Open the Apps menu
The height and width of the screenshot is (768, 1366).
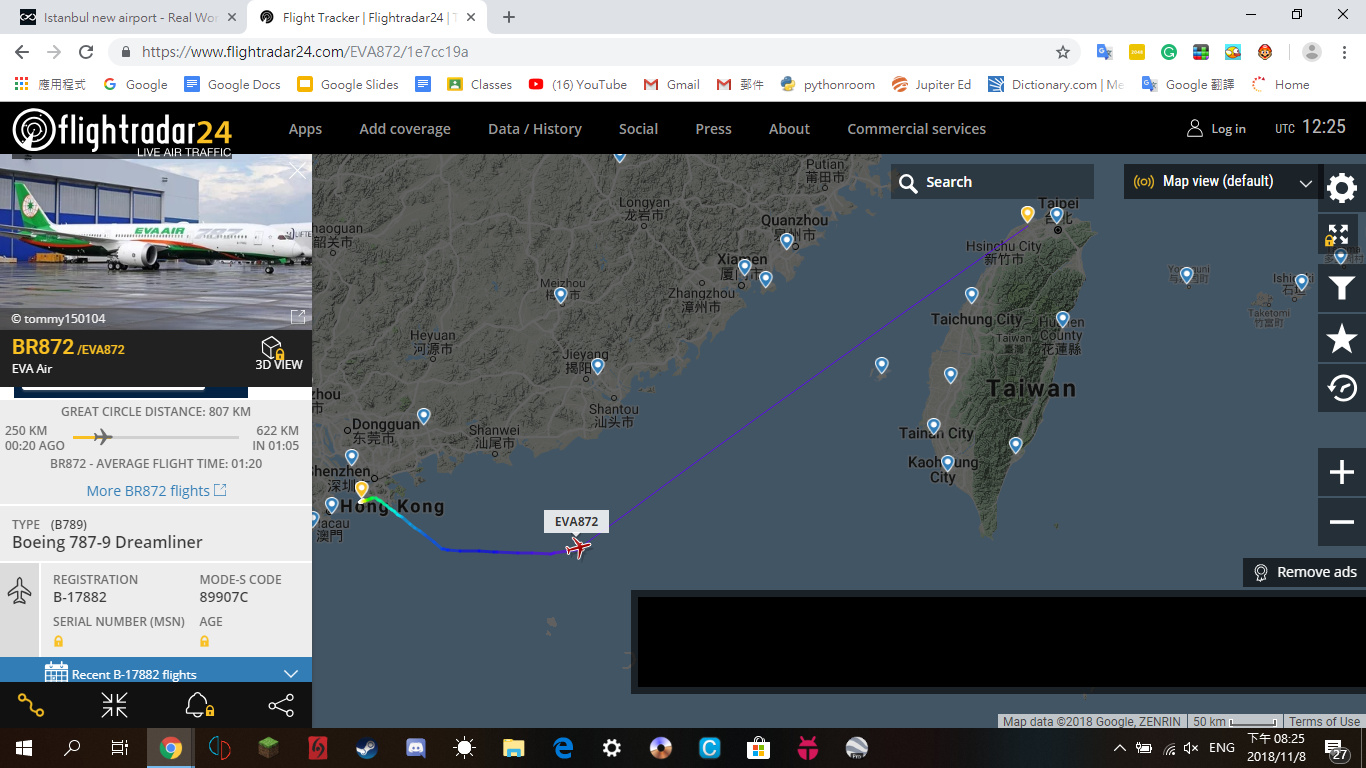tap(305, 129)
